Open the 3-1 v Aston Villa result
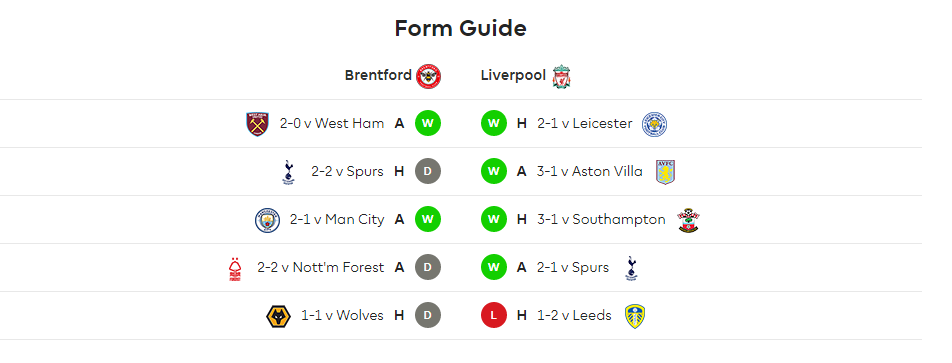The width and height of the screenshot is (952, 363). pos(590,171)
